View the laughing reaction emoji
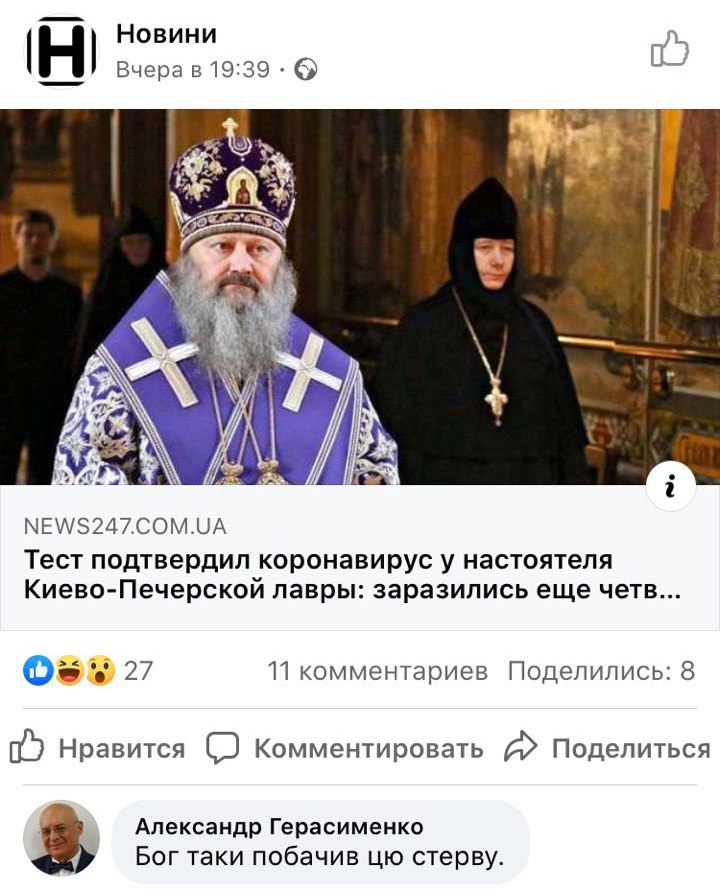Image resolution: width=720 pixels, height=893 pixels. click(69, 670)
